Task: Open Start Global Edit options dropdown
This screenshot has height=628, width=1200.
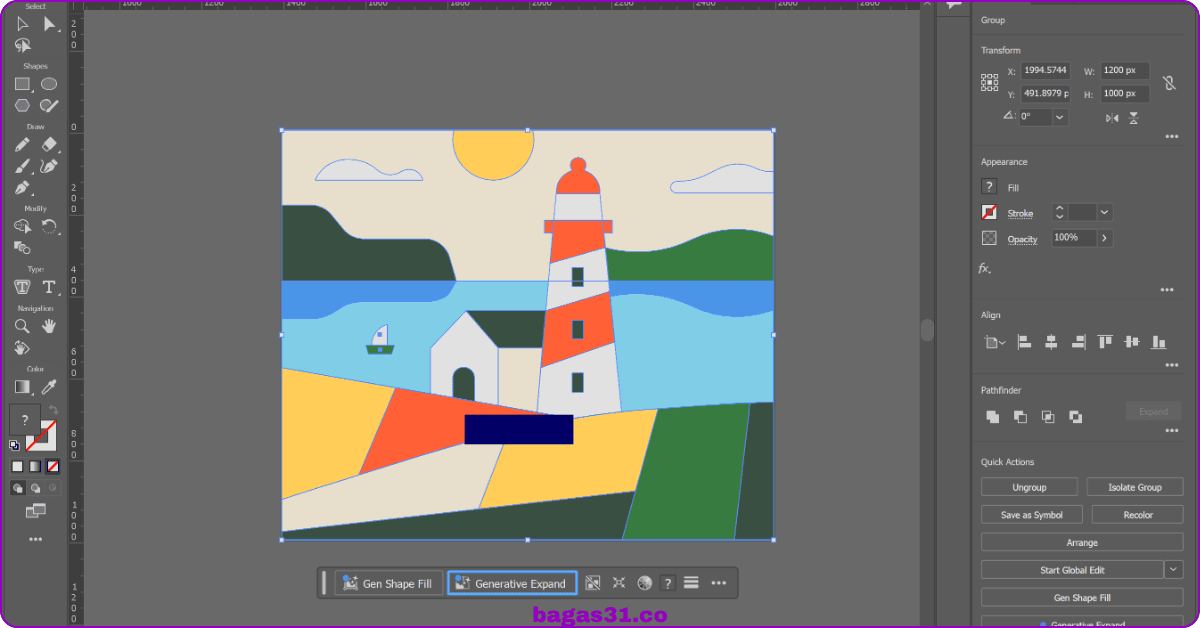Action: 1173,570
